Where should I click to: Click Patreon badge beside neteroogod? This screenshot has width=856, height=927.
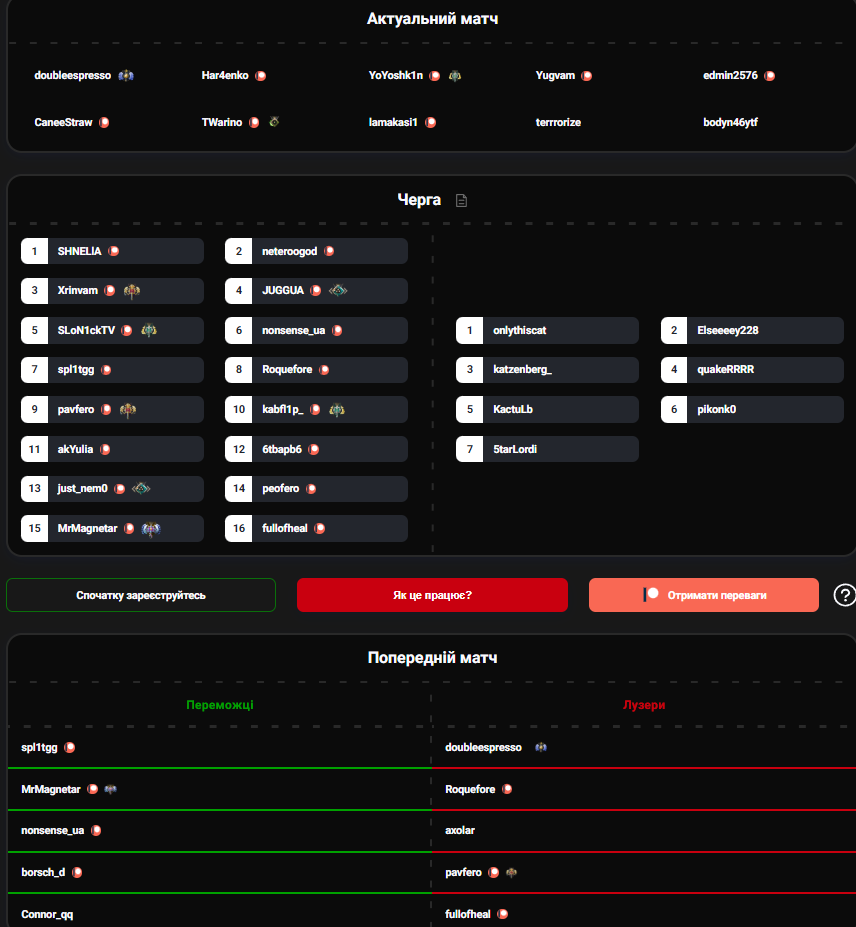329,251
